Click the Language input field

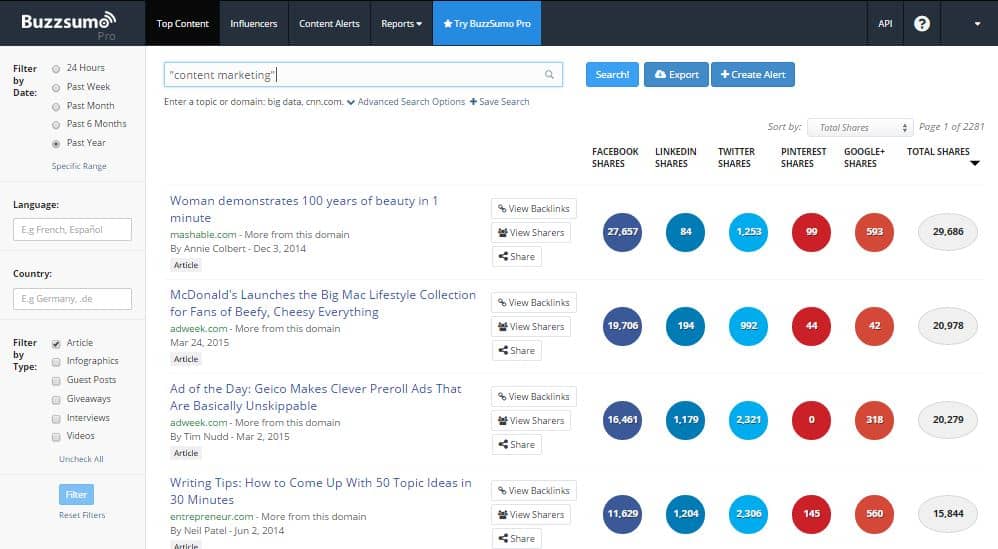[73, 230]
